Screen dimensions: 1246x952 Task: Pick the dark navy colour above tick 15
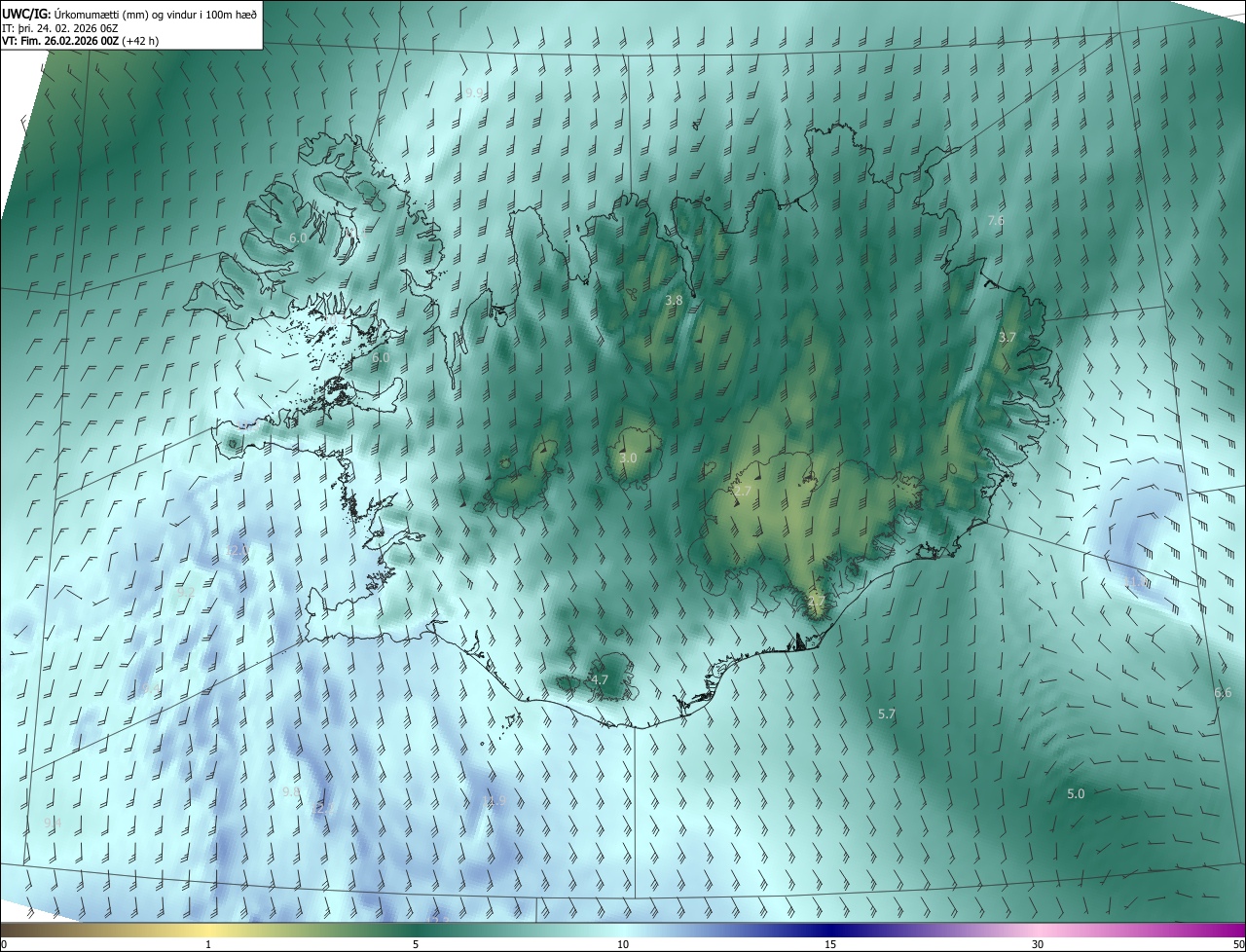pos(830,930)
